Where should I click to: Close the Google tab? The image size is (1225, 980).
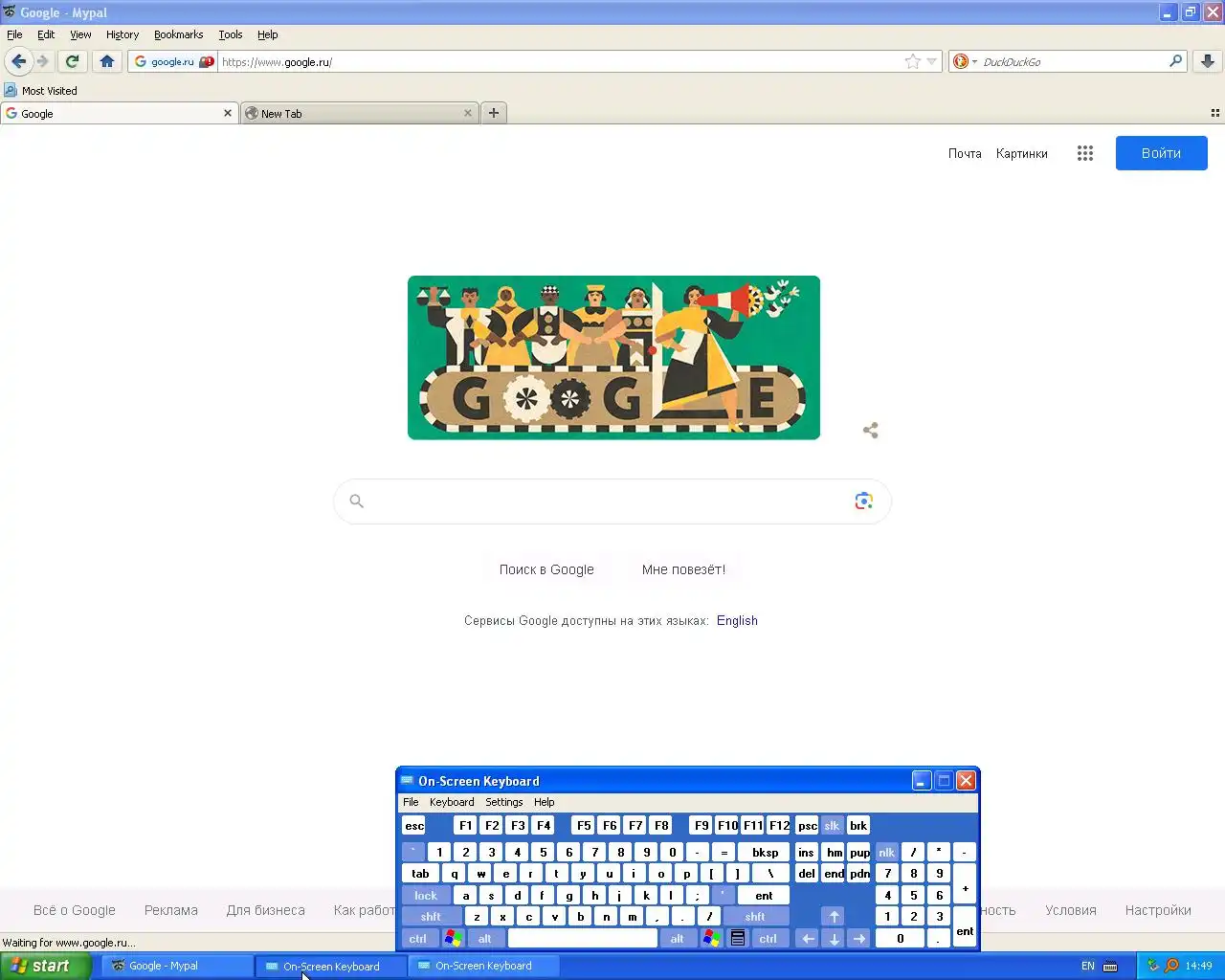pos(228,113)
